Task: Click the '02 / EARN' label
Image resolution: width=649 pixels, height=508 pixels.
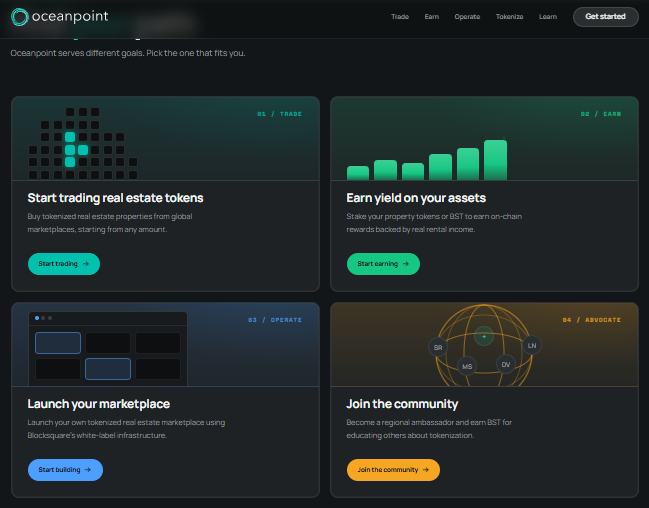Action: pyautogui.click(x=601, y=114)
